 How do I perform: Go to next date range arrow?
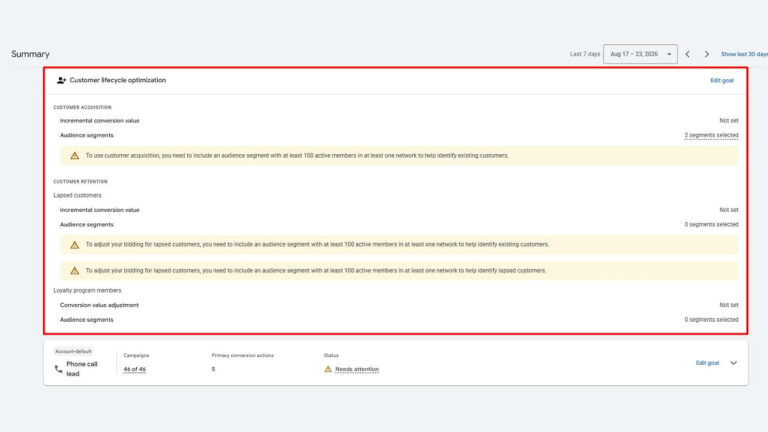click(706, 54)
